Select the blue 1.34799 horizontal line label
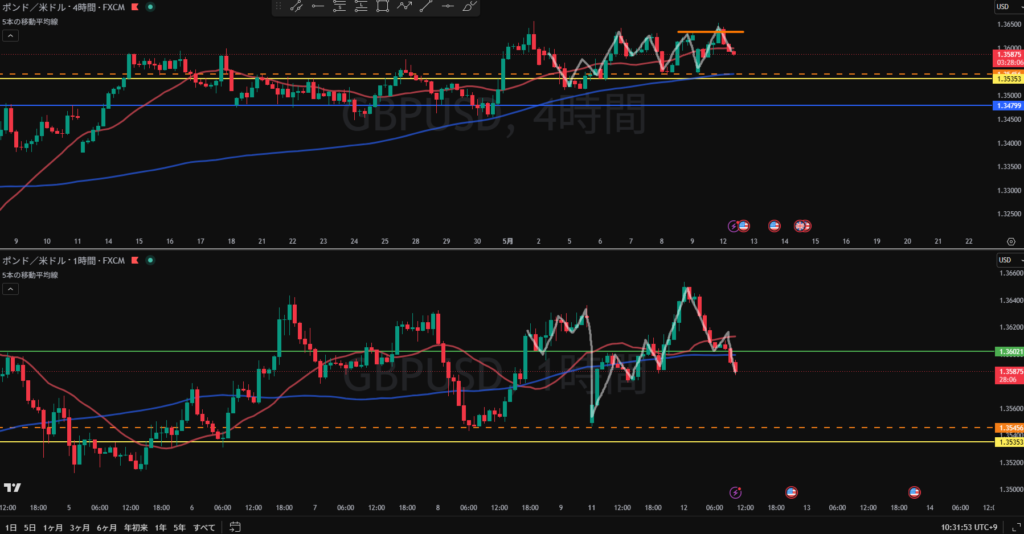1024x534 pixels. (x=1008, y=106)
